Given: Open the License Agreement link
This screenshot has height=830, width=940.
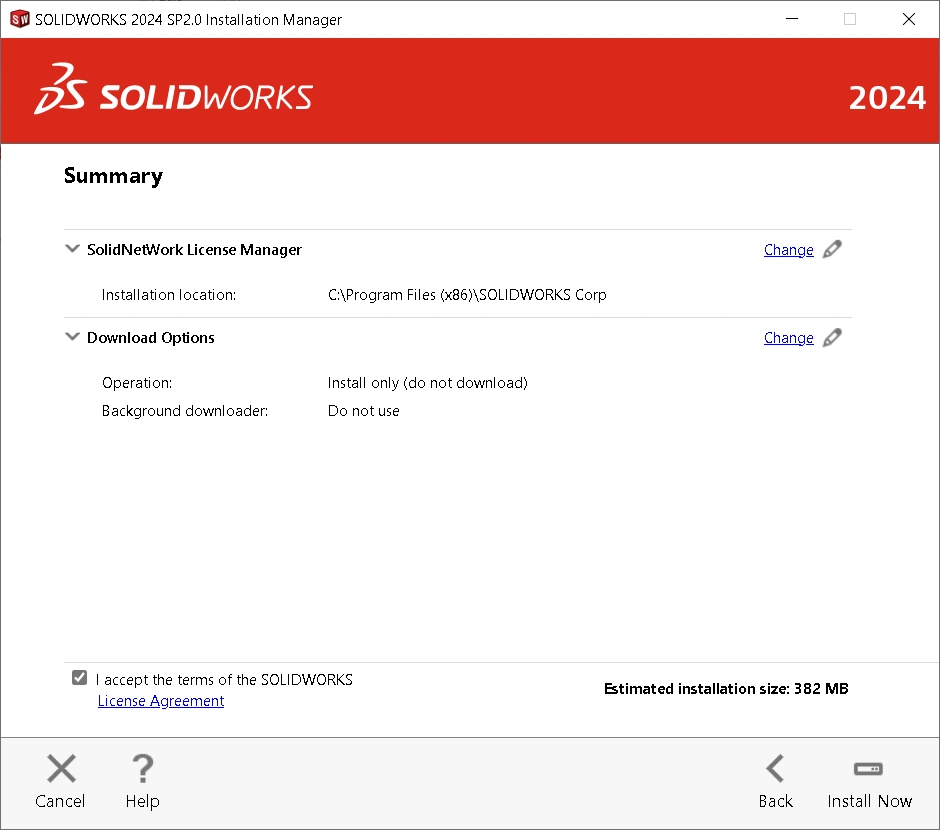Looking at the screenshot, I should (161, 701).
